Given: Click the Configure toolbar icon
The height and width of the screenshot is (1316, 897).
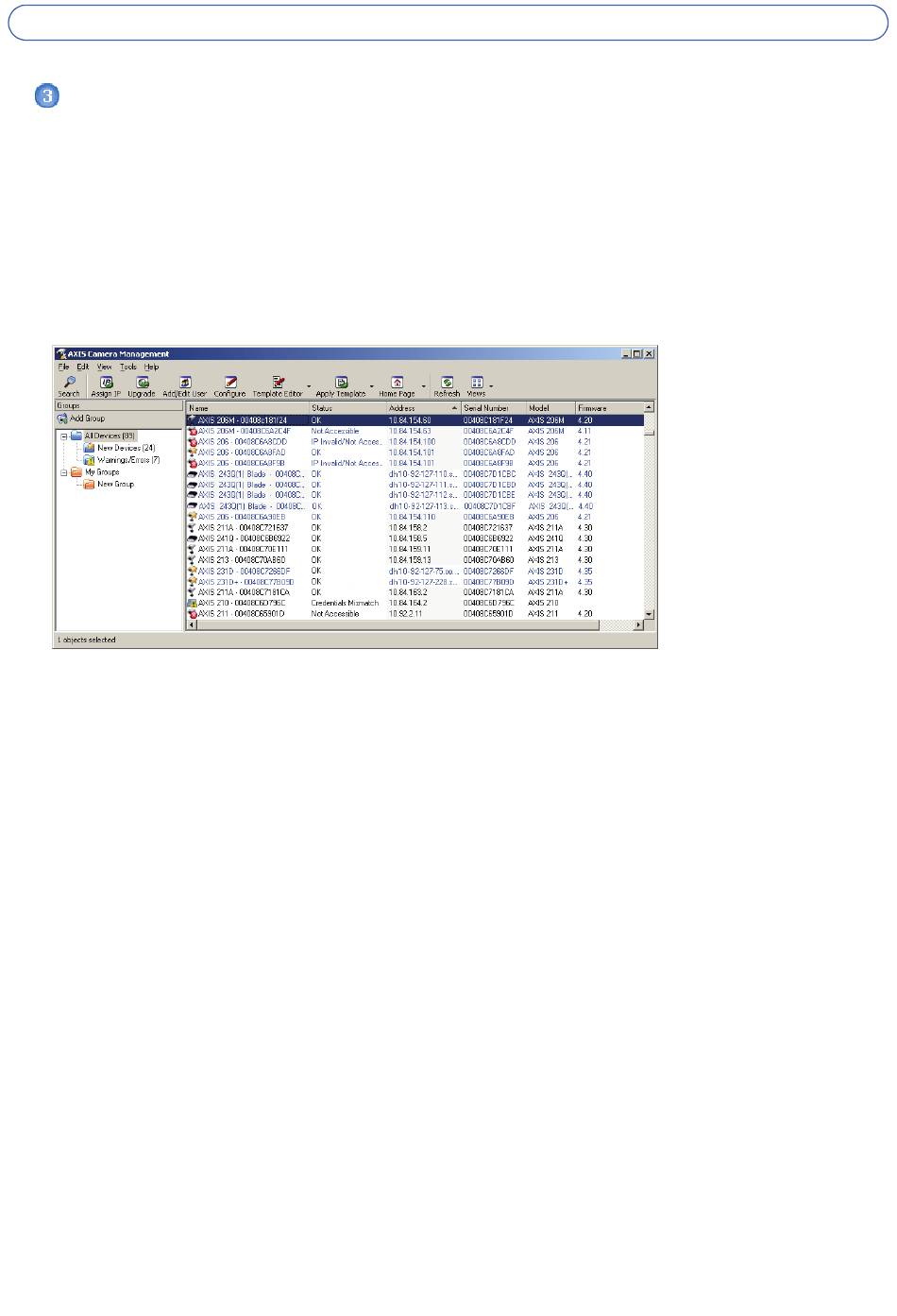Looking at the screenshot, I should coord(229,383).
